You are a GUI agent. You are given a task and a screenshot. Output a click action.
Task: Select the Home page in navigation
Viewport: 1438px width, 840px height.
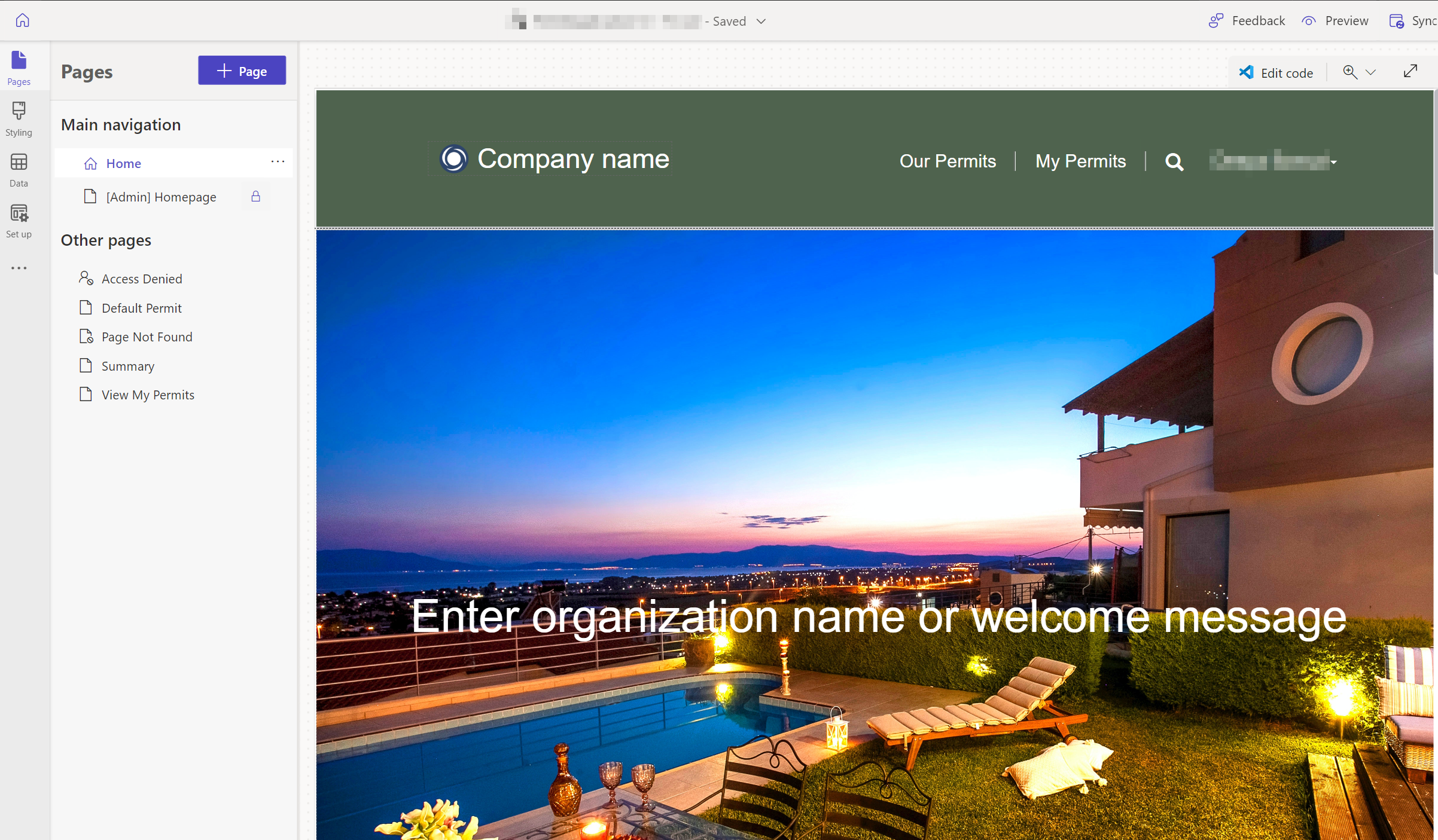pos(123,163)
